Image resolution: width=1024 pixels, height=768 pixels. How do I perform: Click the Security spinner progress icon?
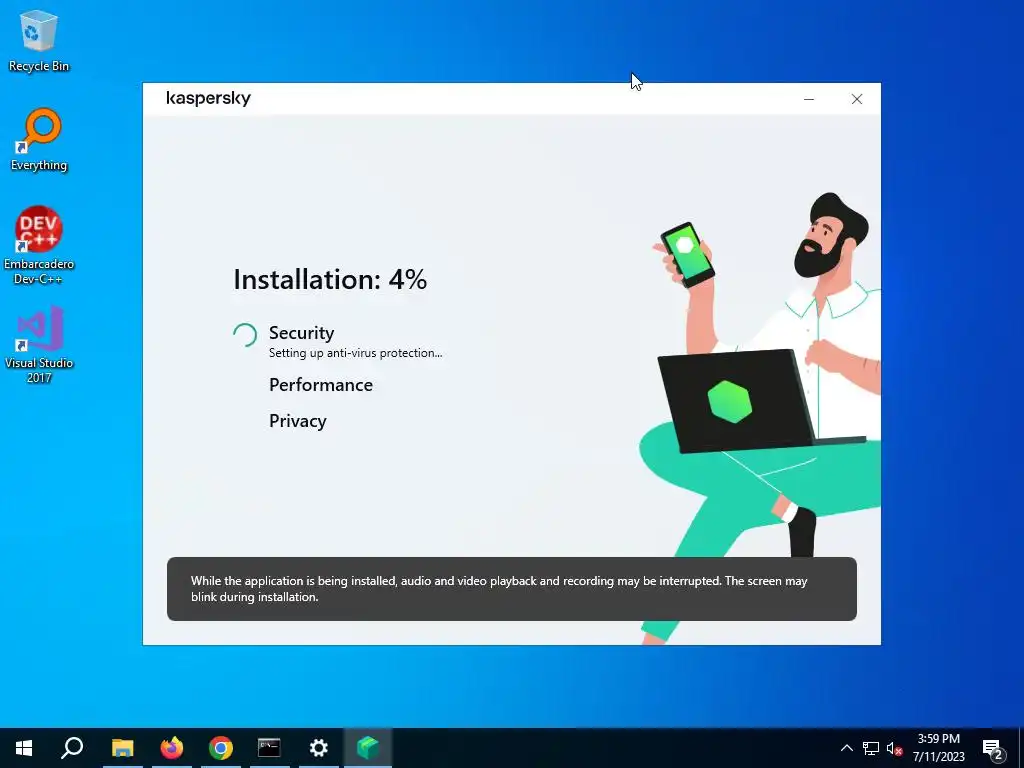click(245, 334)
